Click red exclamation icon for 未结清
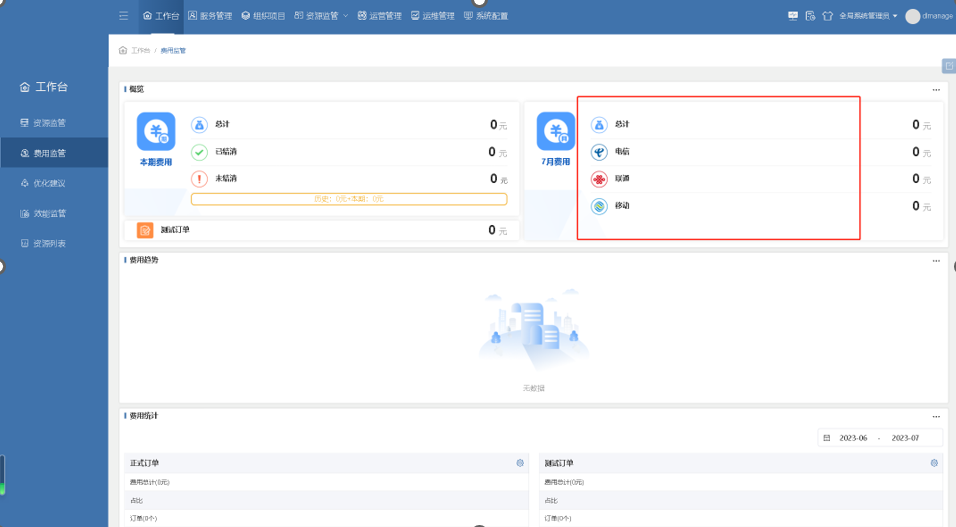Viewport: 956px width, 527px height. (199, 179)
